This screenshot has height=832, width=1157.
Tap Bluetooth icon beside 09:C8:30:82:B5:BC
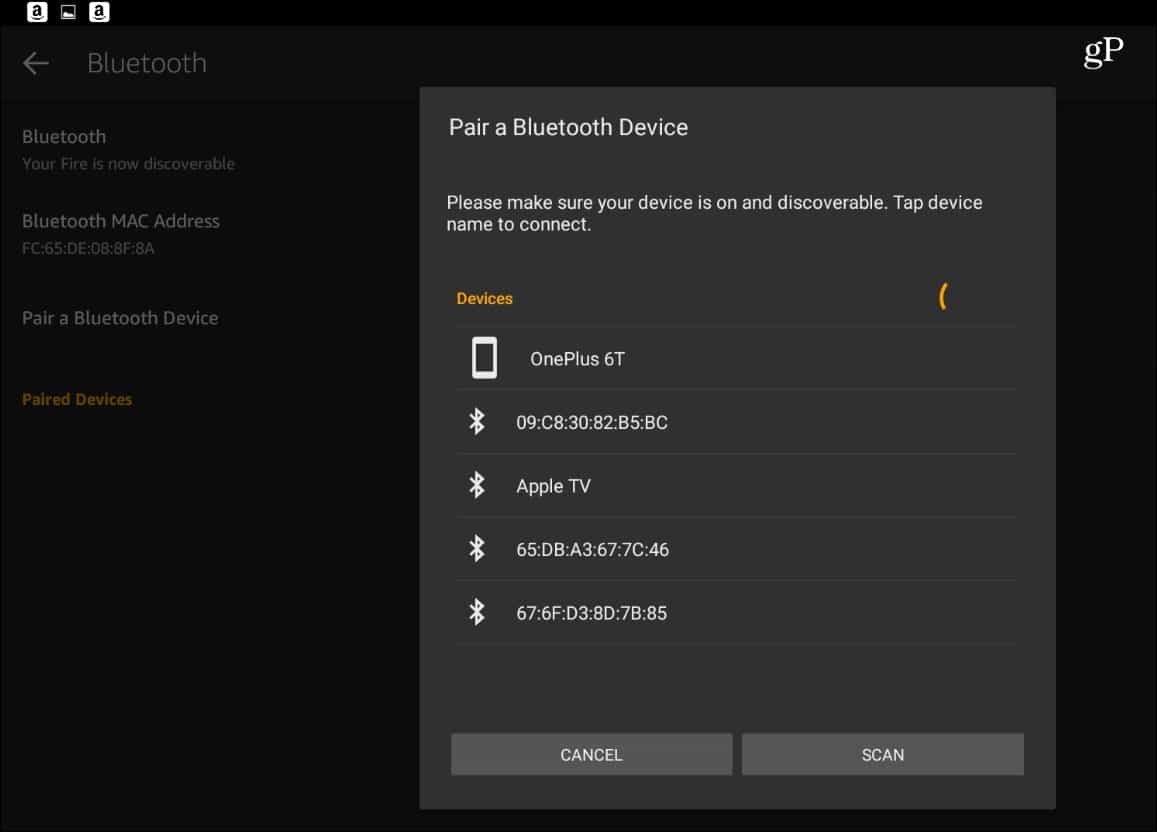477,422
